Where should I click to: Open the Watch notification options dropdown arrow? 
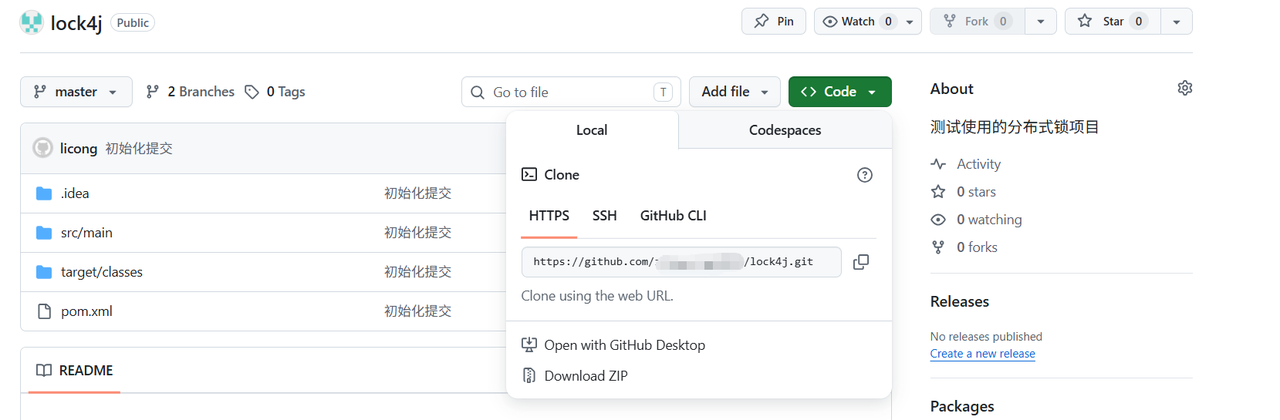[x=910, y=21]
